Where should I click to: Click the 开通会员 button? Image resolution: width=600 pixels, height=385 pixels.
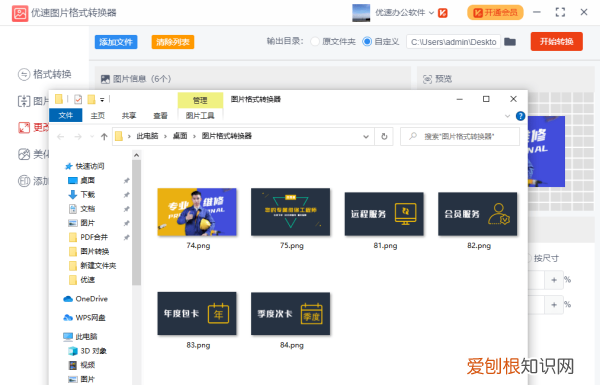click(x=495, y=13)
